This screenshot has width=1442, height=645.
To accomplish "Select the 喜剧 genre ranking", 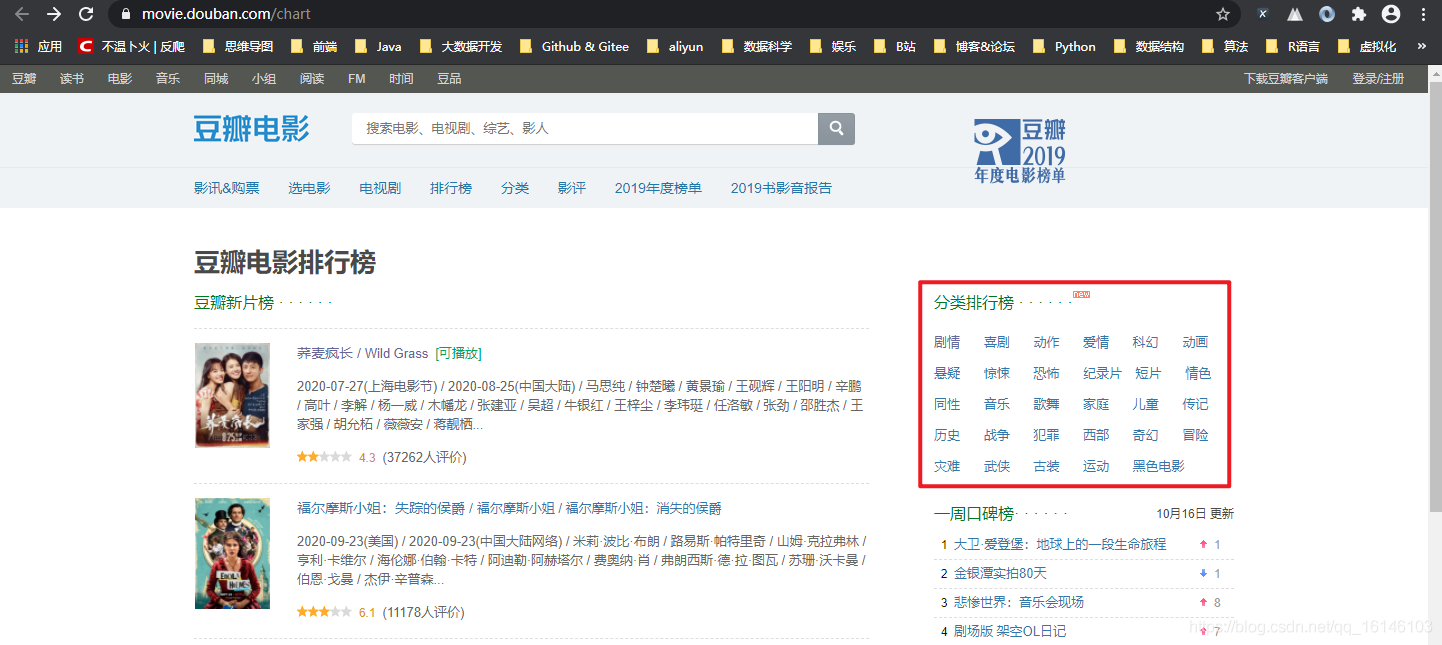I will [x=997, y=342].
